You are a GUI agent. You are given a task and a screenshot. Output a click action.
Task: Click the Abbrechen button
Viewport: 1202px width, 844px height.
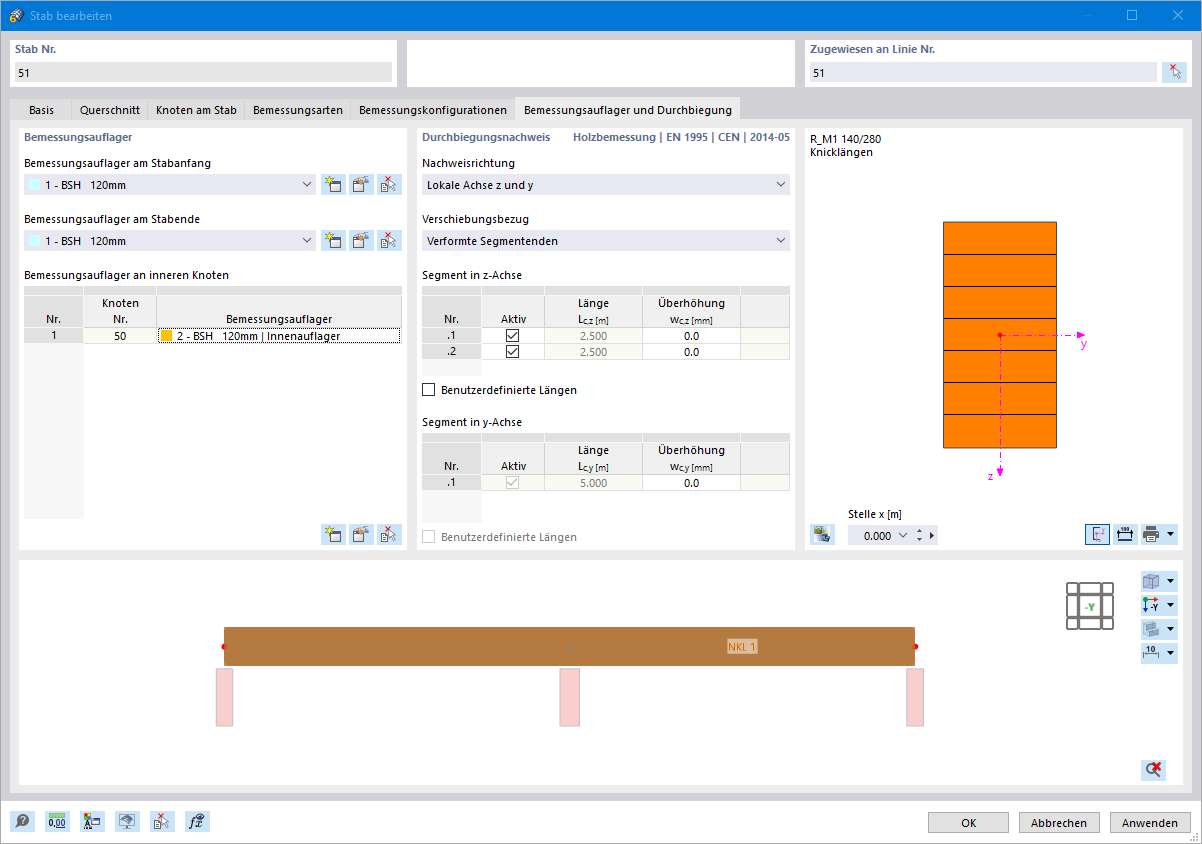[1059, 823]
